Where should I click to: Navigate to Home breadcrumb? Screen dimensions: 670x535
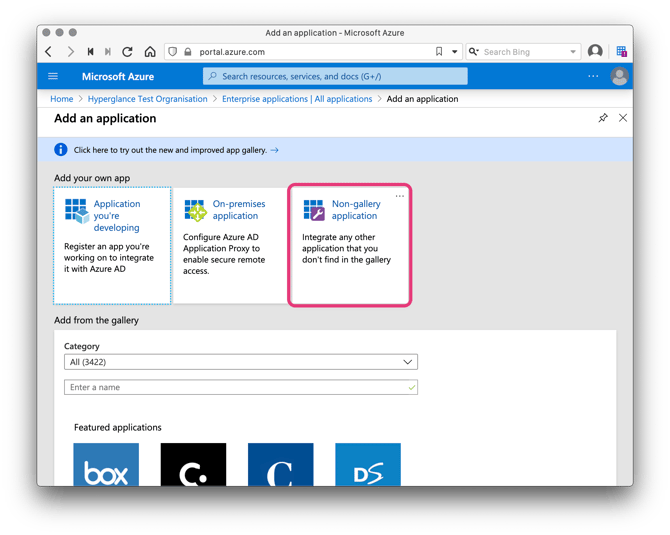(x=62, y=99)
